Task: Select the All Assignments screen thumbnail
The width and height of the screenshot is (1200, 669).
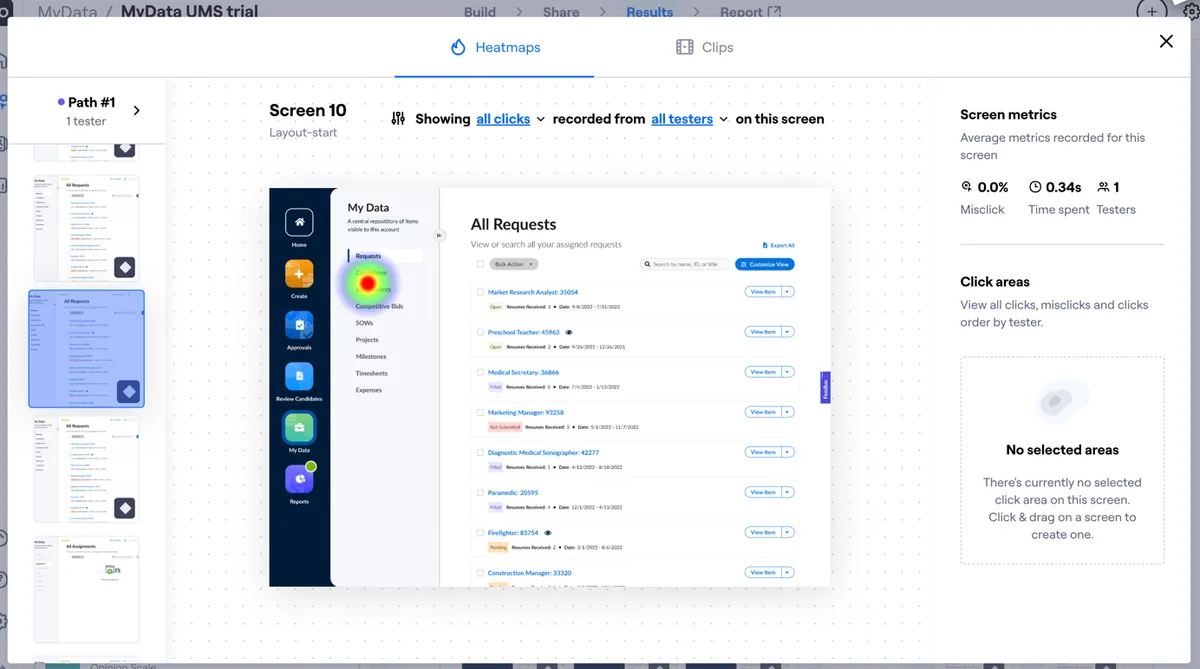Action: pyautogui.click(x=86, y=589)
